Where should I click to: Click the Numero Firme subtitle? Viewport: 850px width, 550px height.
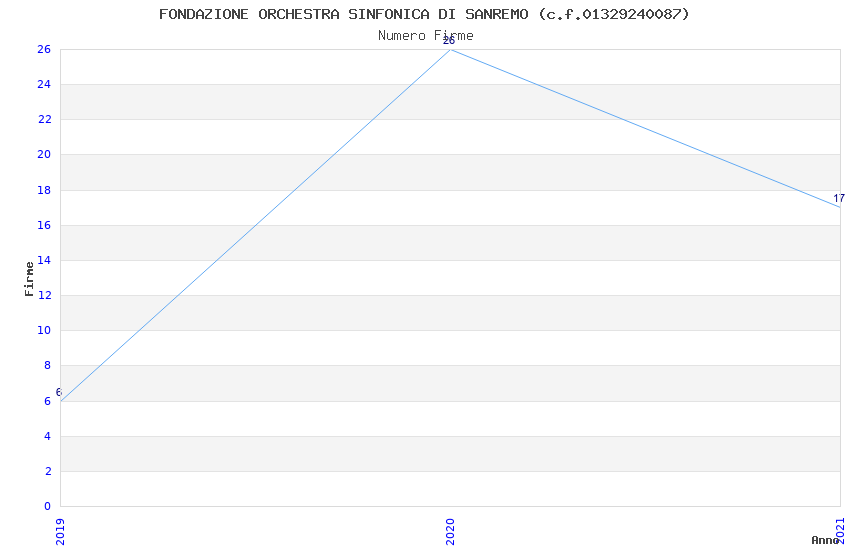426,36
